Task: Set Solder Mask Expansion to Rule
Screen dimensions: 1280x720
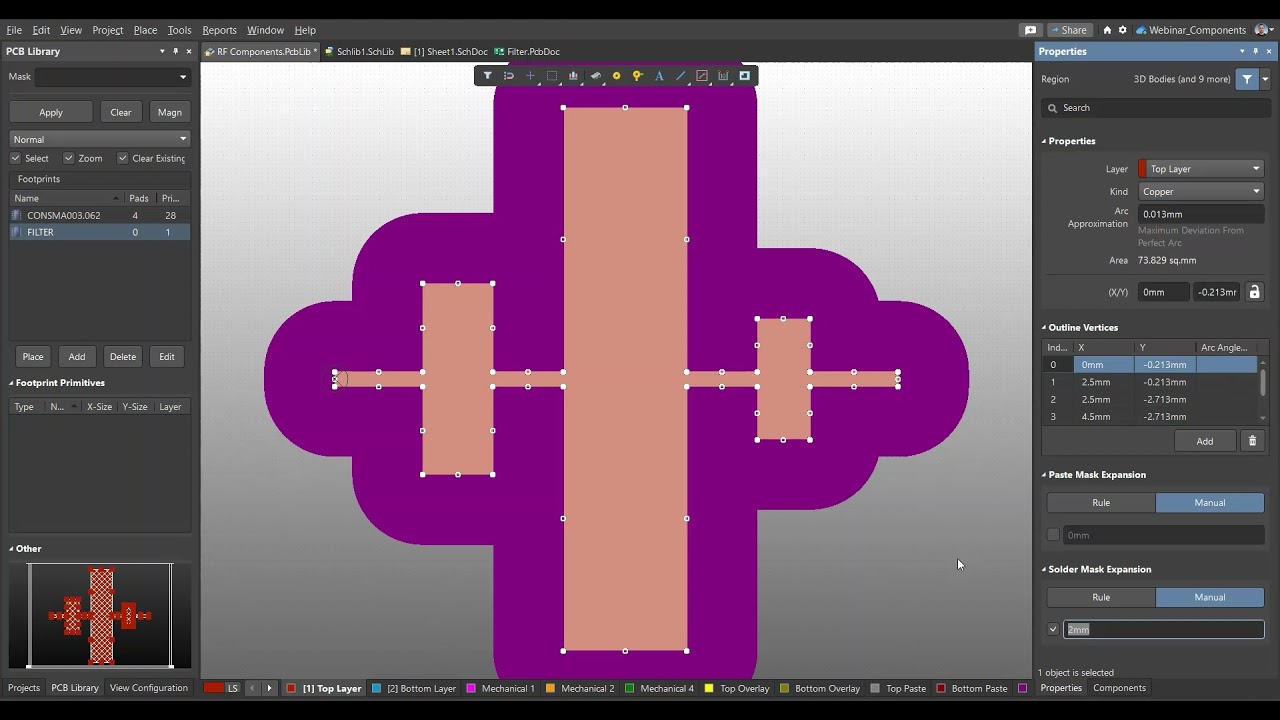Action: point(1101,597)
